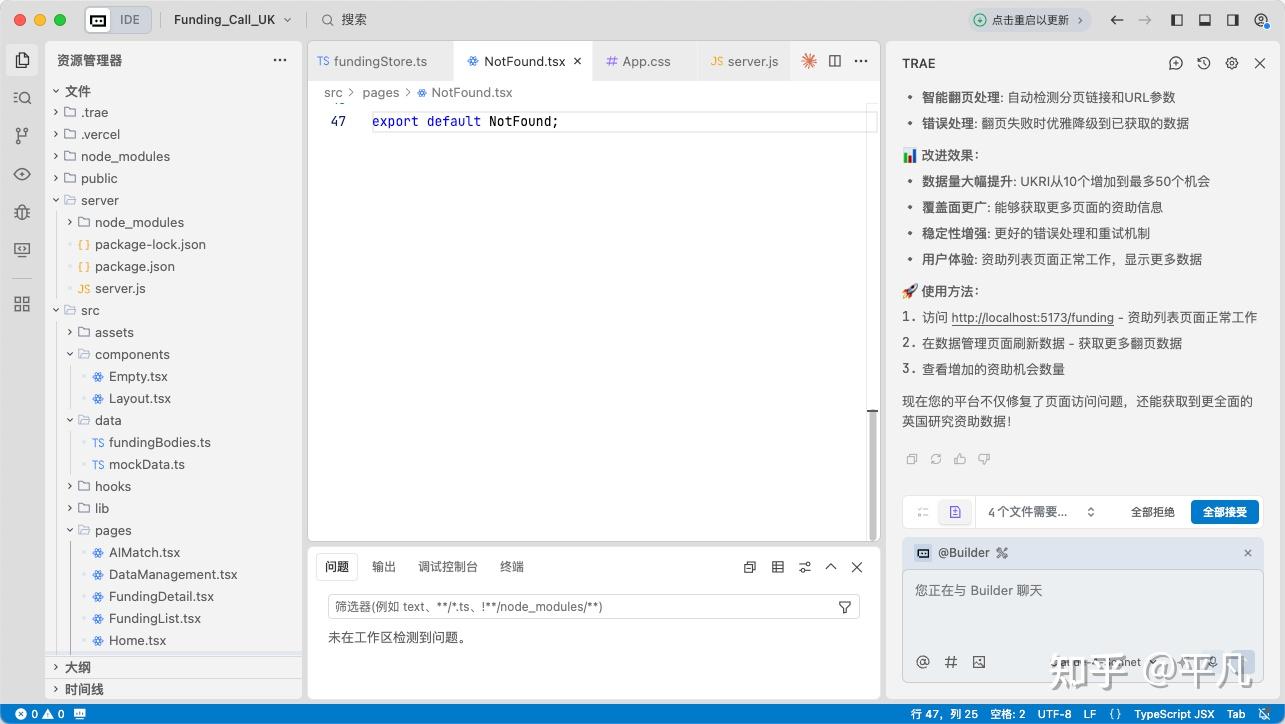Open the 终端 terminal tab
The image size is (1285, 724).
511,567
